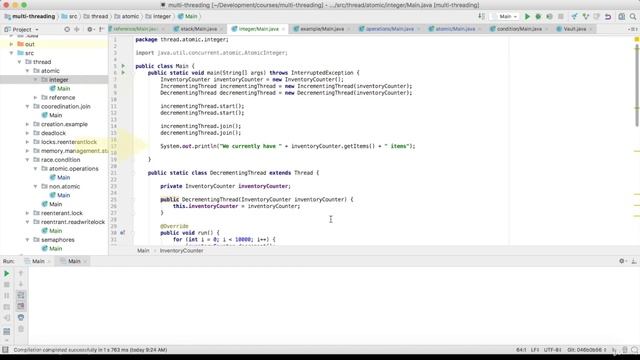Stop the process in Run panel
This screenshot has height=360, width=640.
click(7, 284)
